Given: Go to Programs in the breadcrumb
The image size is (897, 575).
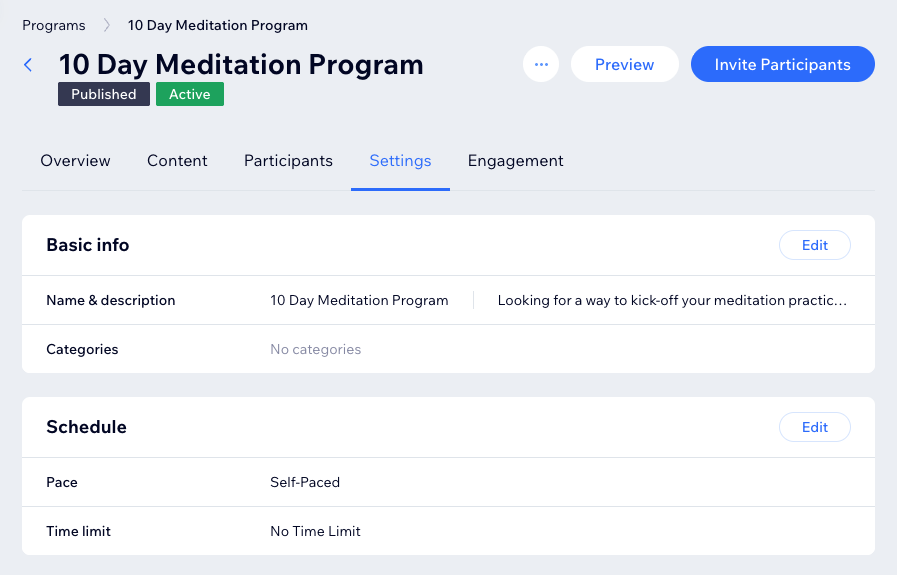Looking at the screenshot, I should (x=54, y=25).
